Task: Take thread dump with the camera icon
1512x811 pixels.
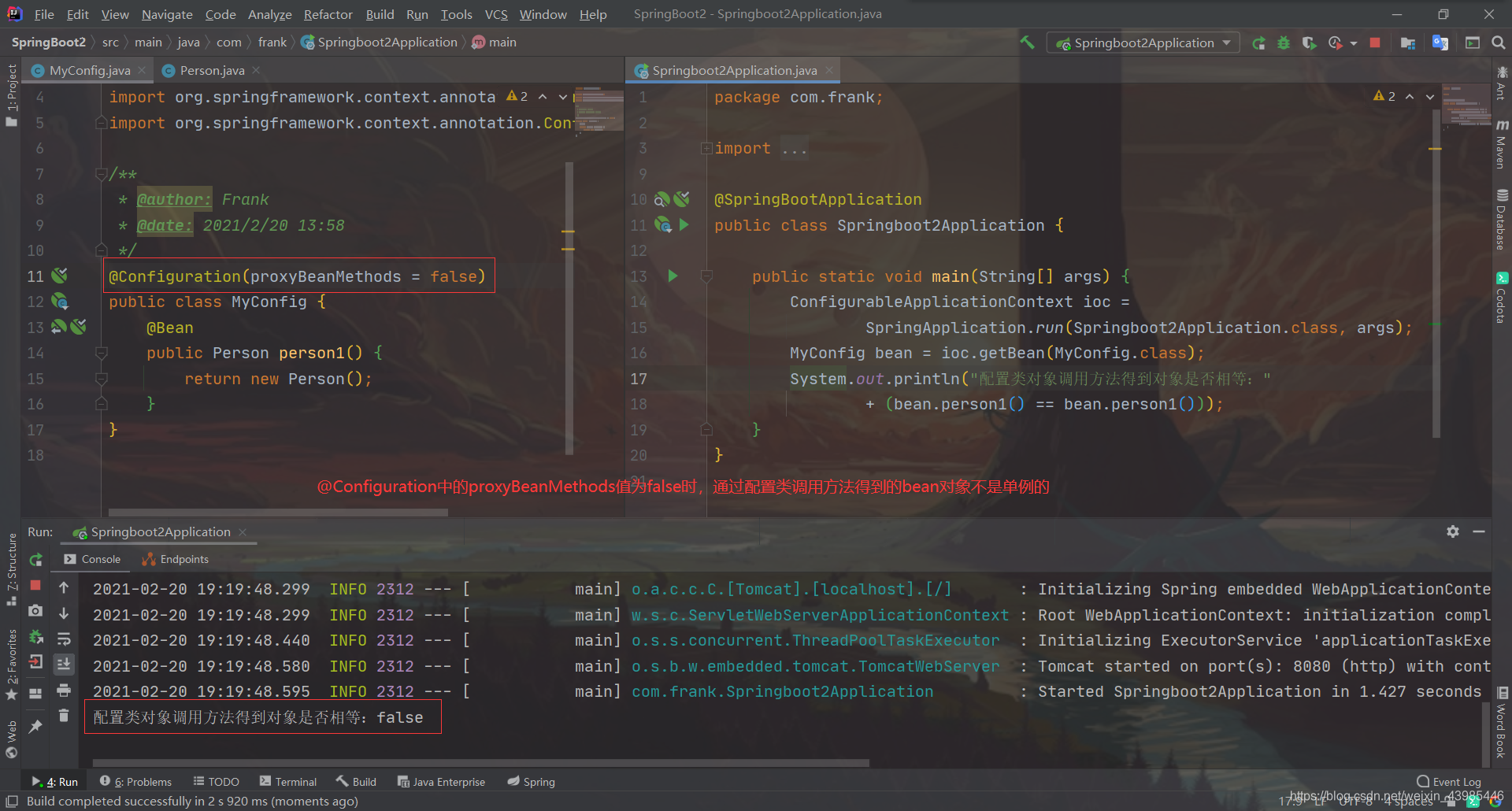Action: click(x=35, y=611)
